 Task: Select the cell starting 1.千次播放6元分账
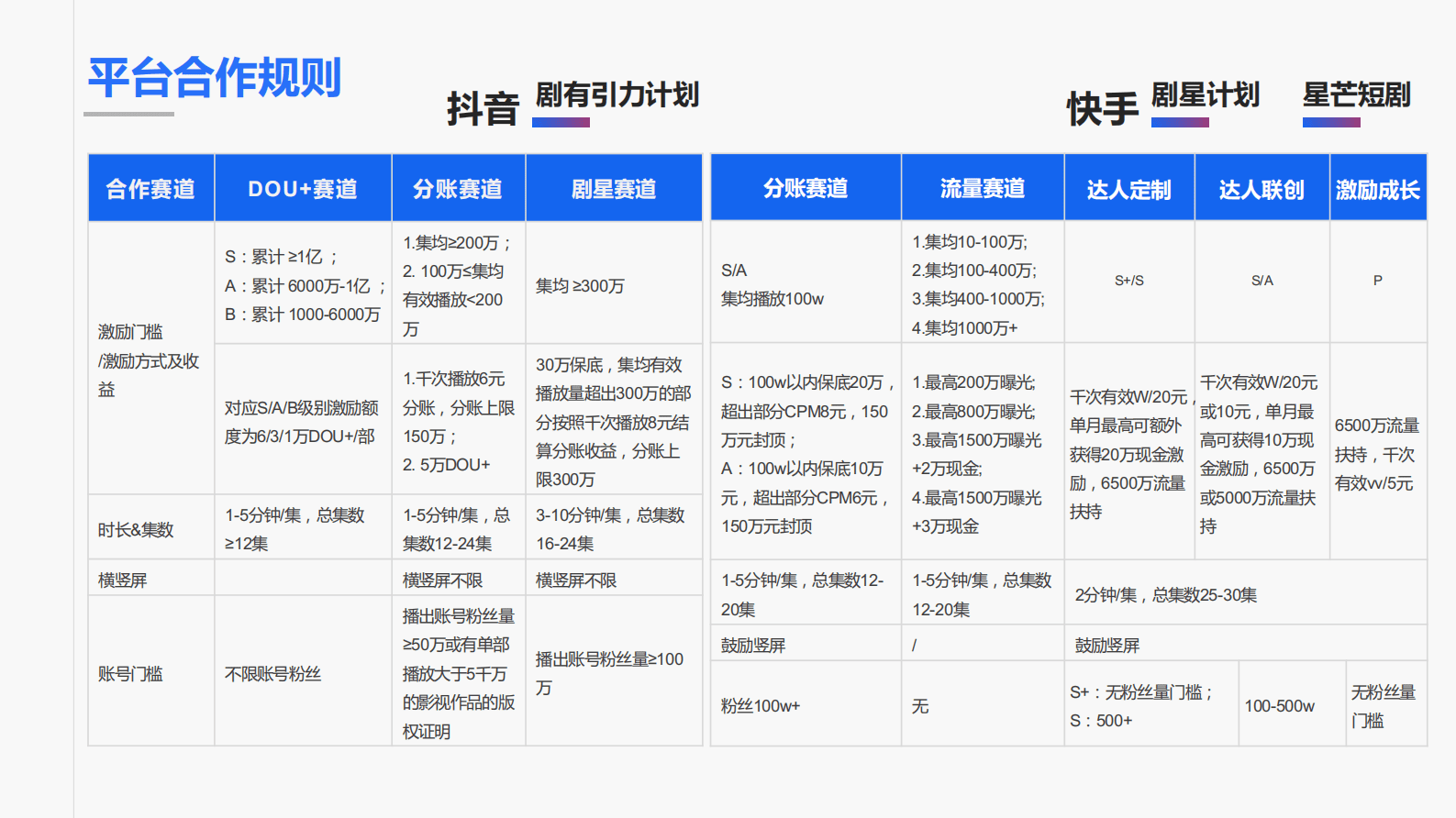[x=459, y=421]
